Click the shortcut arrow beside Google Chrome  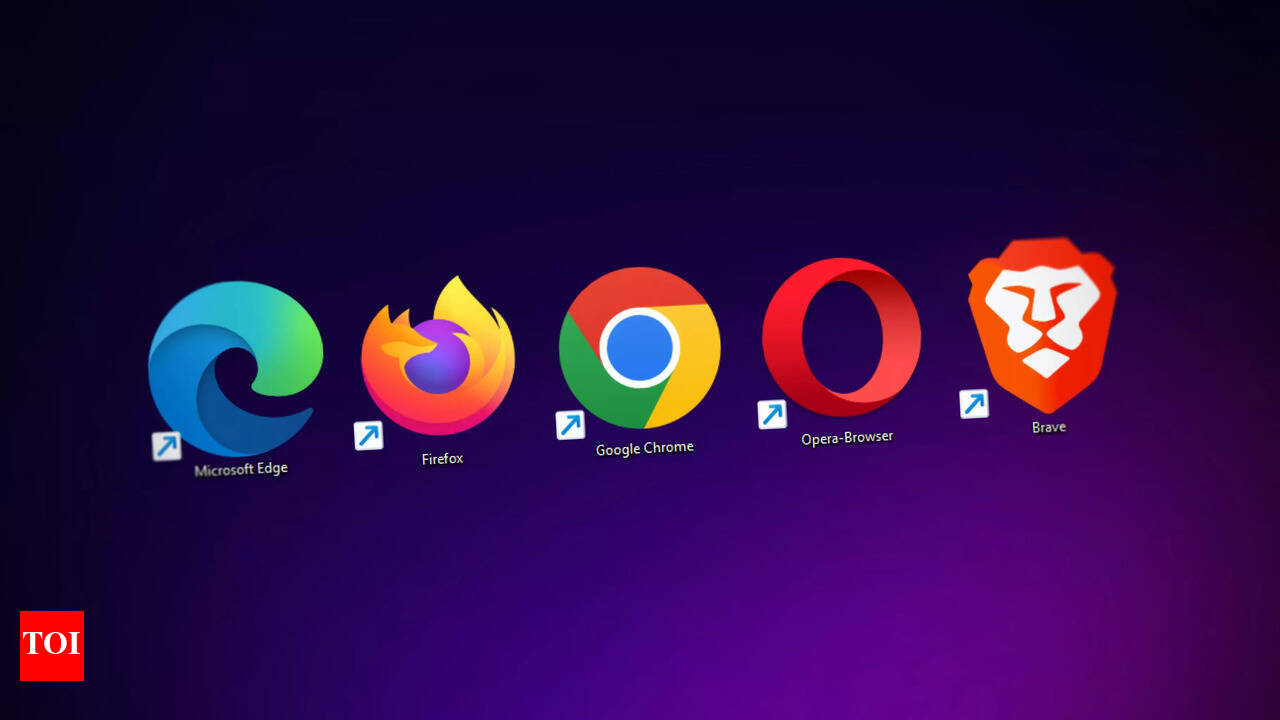pos(570,425)
